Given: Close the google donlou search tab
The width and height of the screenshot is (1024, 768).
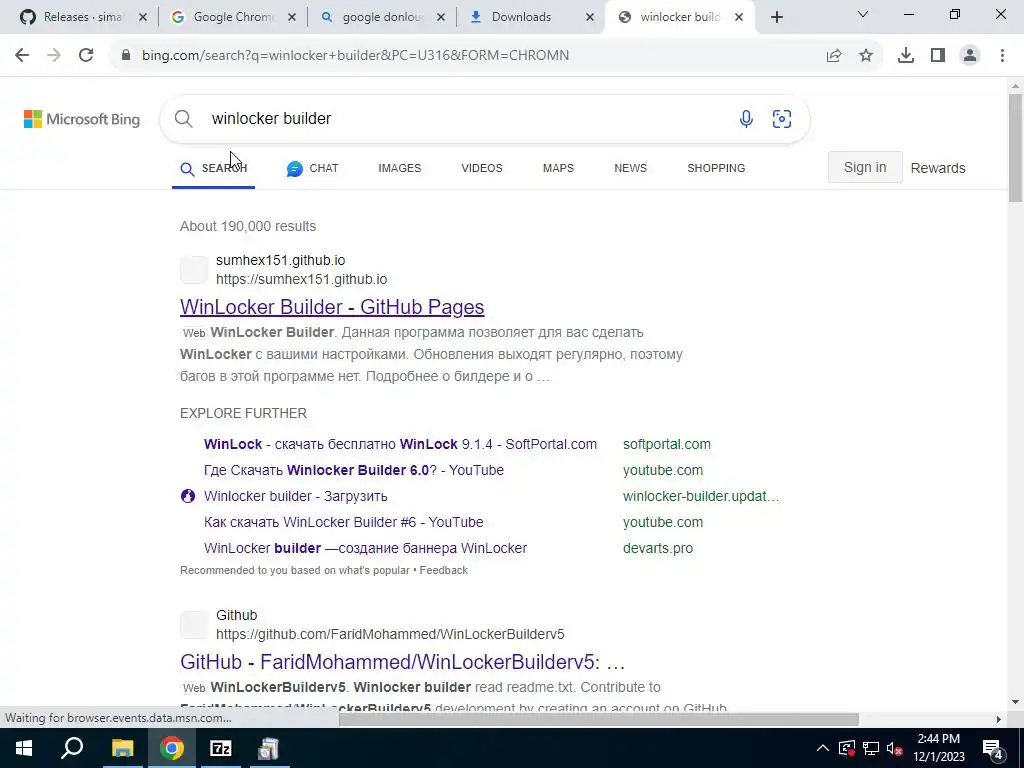Looking at the screenshot, I should point(441,18).
